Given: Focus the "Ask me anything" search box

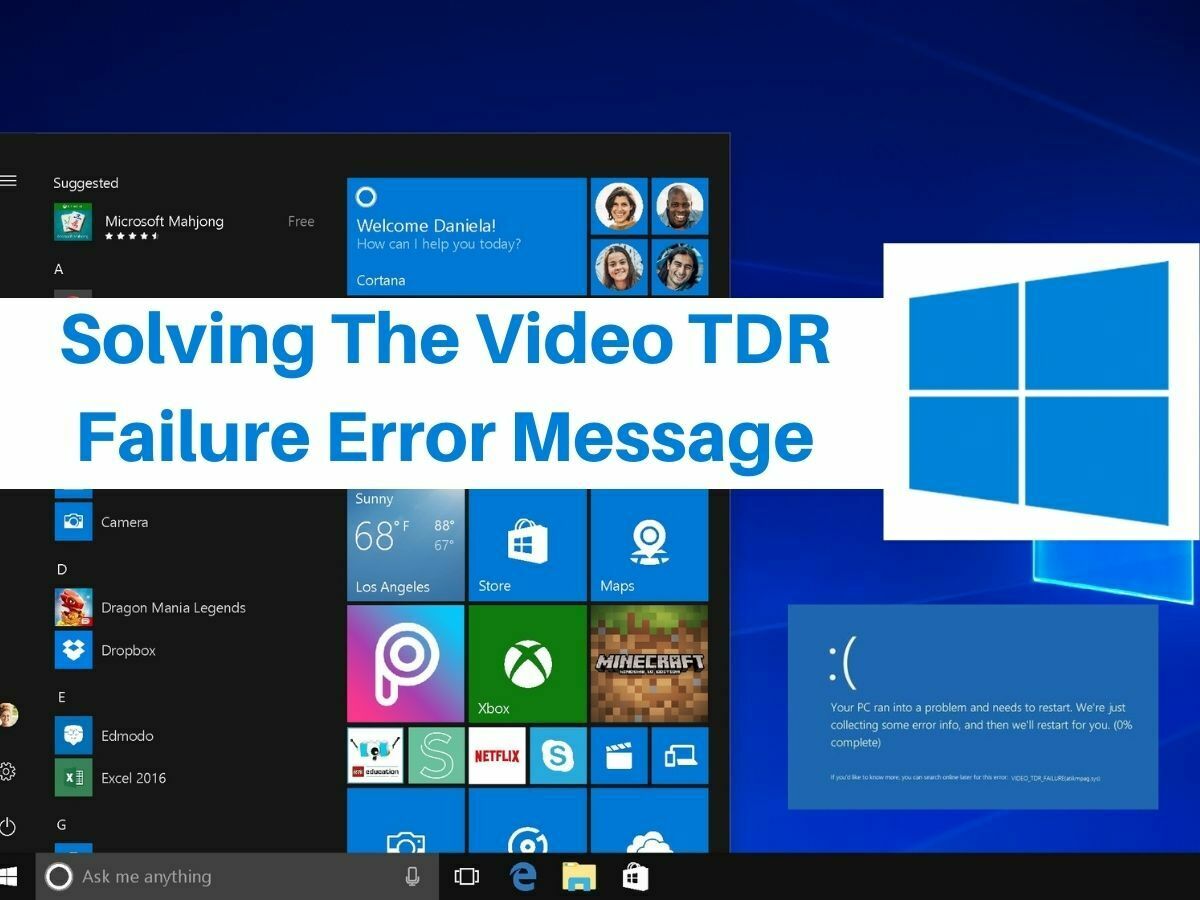Looking at the screenshot, I should (x=237, y=877).
